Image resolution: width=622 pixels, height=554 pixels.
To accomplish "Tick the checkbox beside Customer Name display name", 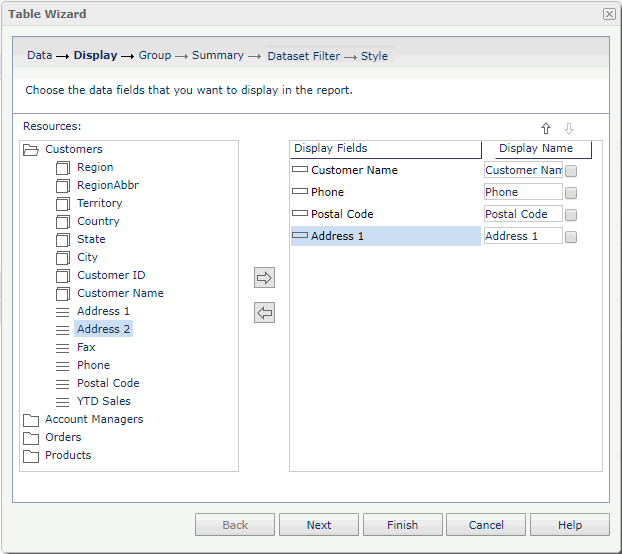I will 571,171.
